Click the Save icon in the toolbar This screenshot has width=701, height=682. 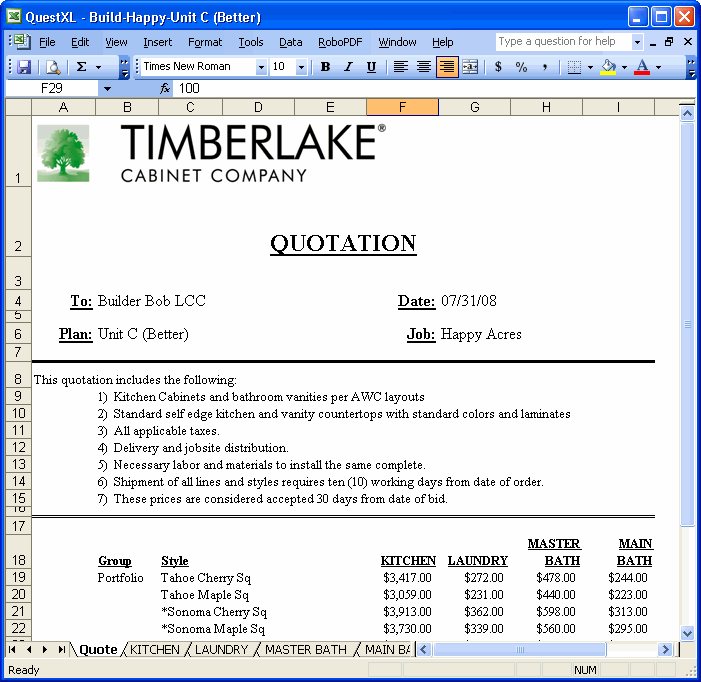tap(23, 67)
